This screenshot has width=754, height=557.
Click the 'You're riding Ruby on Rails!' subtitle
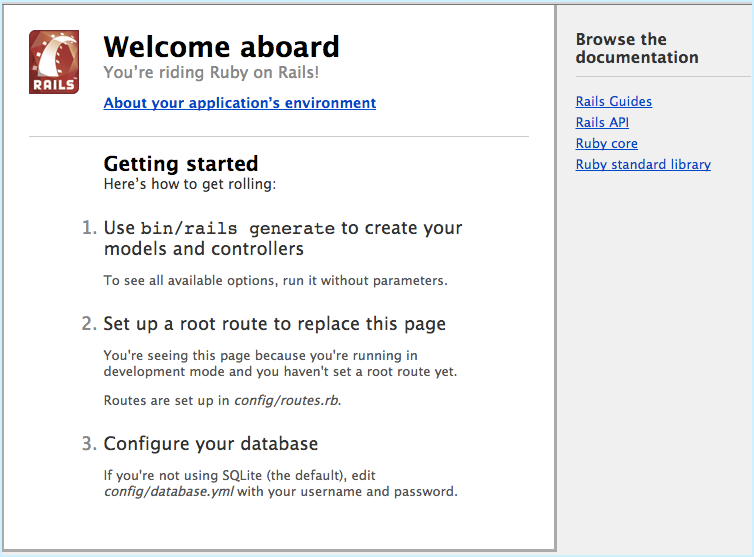(211, 73)
